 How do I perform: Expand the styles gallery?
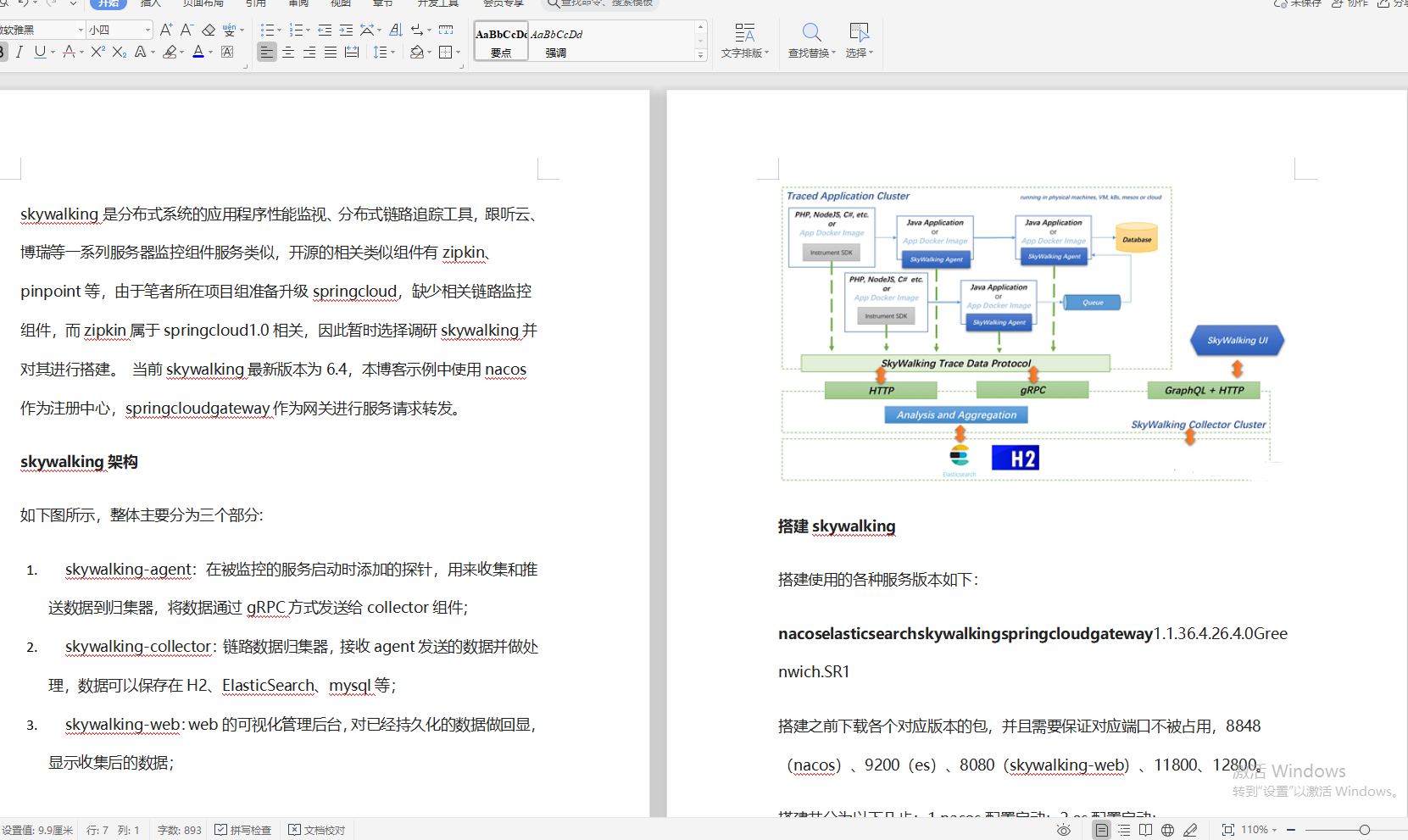700,54
